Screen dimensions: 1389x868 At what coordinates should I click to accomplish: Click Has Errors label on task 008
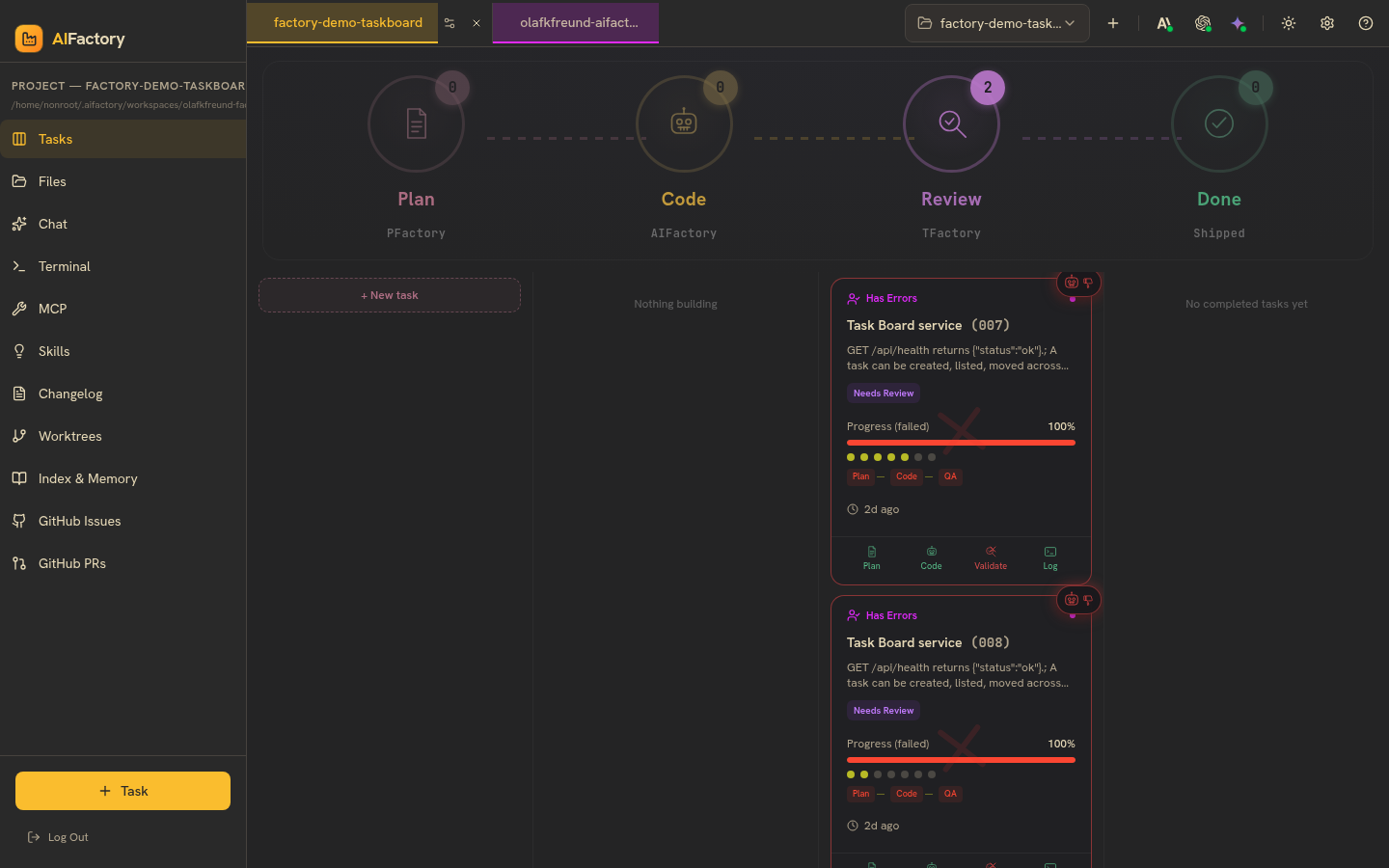891,615
